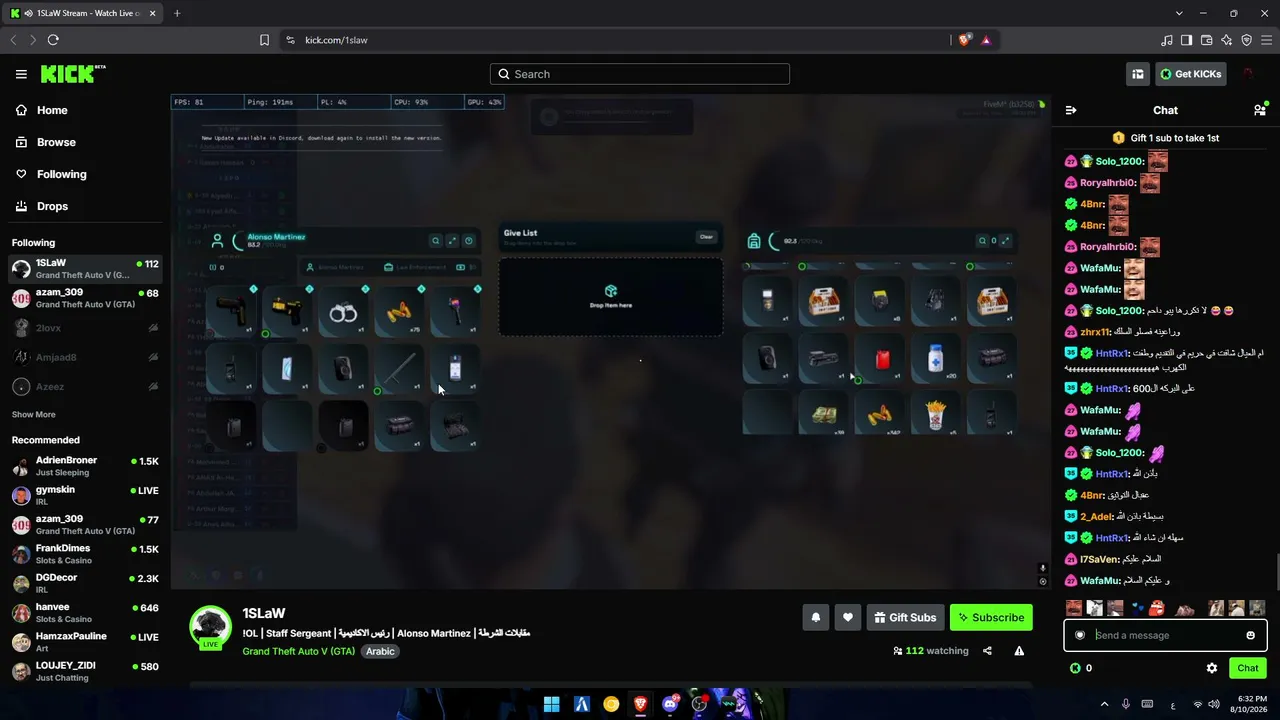Follow the channel with heart button
The height and width of the screenshot is (720, 1280).
tap(847, 618)
